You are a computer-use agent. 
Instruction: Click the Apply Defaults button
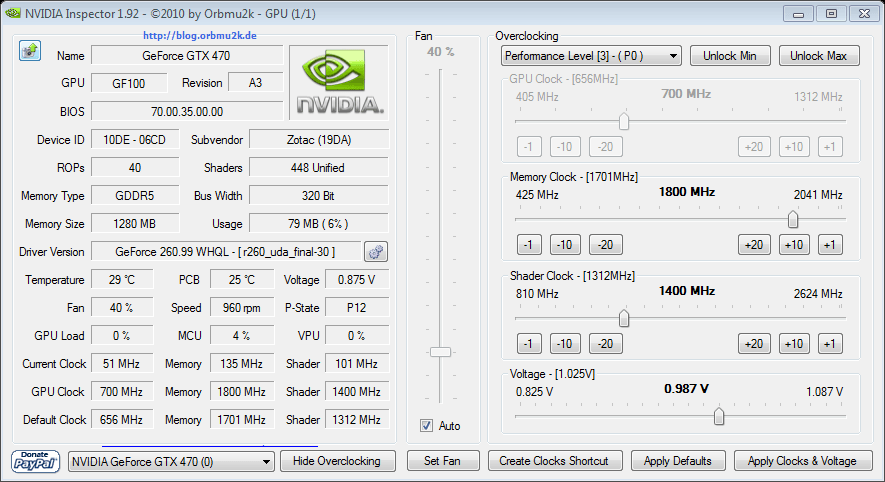[x=678, y=461]
